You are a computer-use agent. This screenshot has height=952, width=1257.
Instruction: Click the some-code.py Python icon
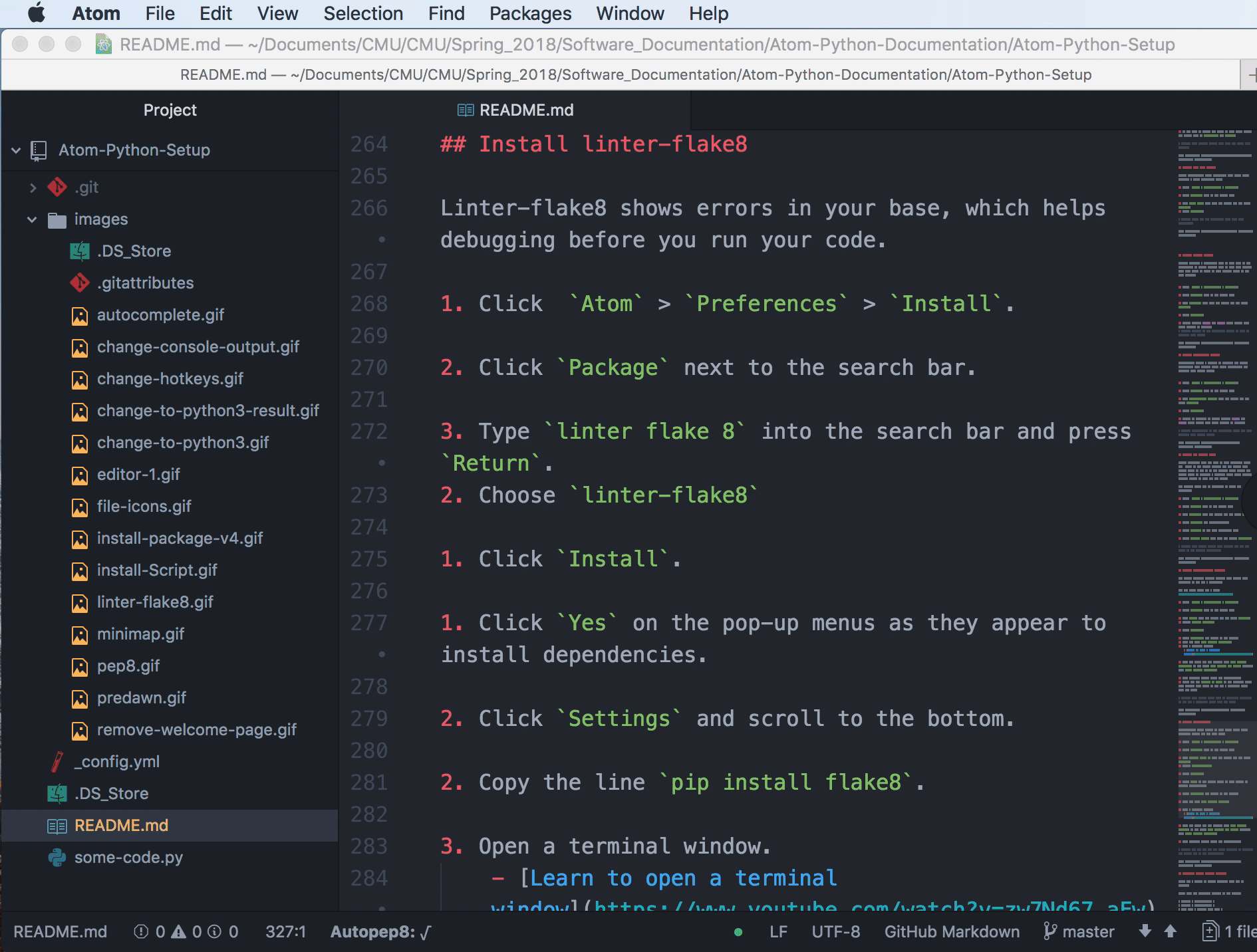tap(57, 858)
